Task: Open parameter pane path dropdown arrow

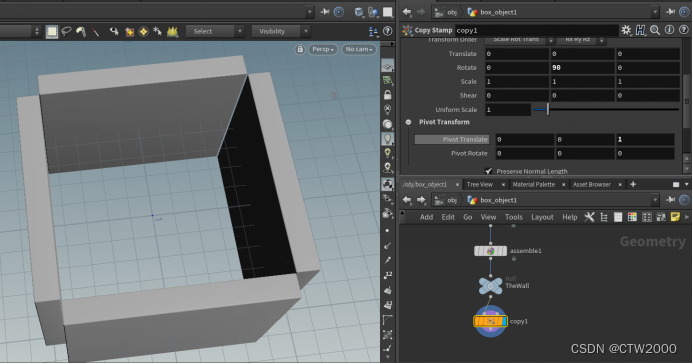Action: click(655, 12)
